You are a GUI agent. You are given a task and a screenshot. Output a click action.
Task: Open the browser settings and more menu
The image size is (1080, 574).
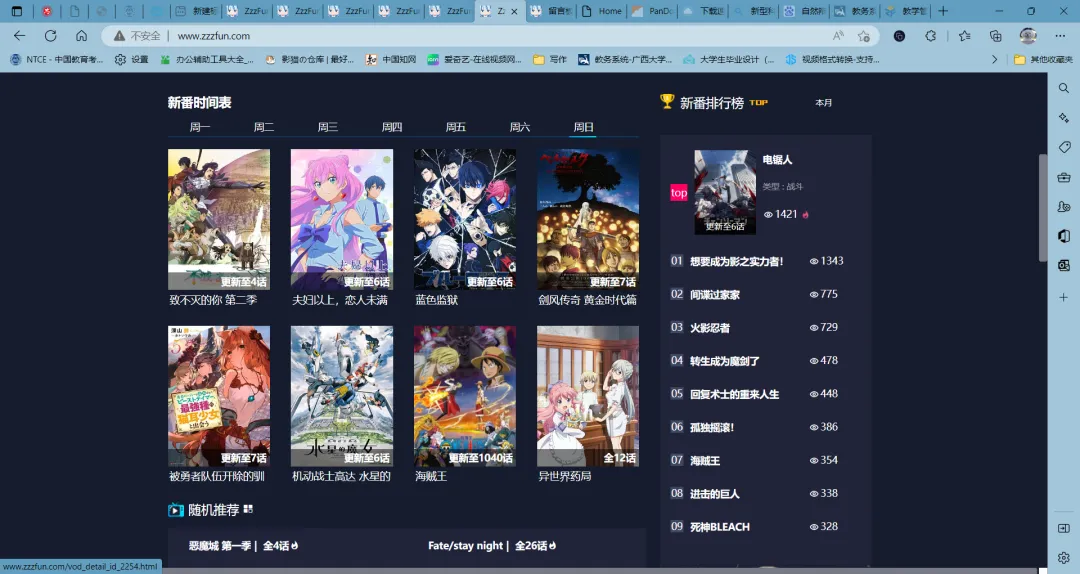pyautogui.click(x=1060, y=36)
